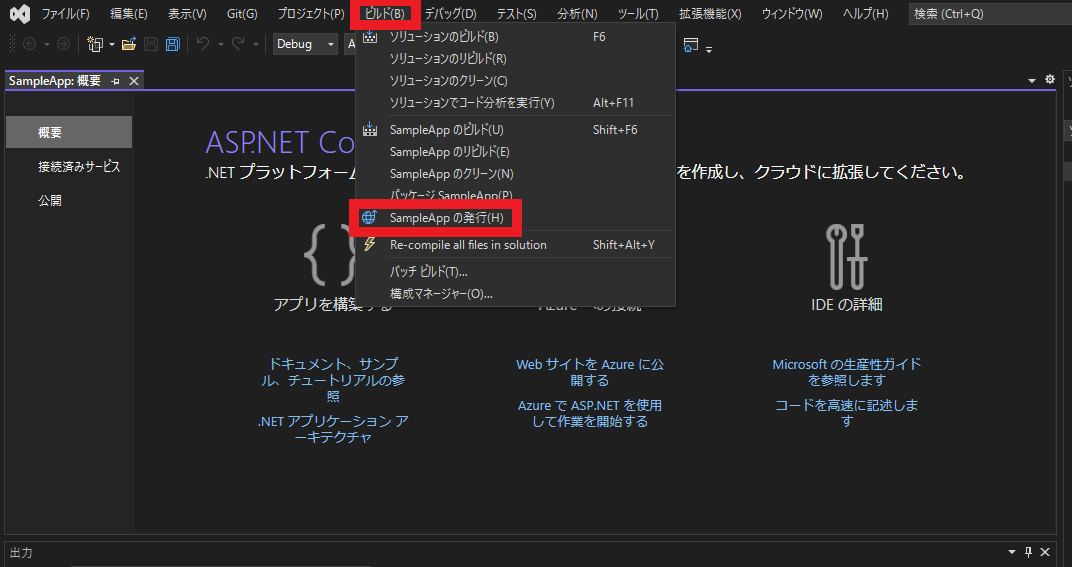Click the build icon beside SampleApp のビルド

click(370, 129)
